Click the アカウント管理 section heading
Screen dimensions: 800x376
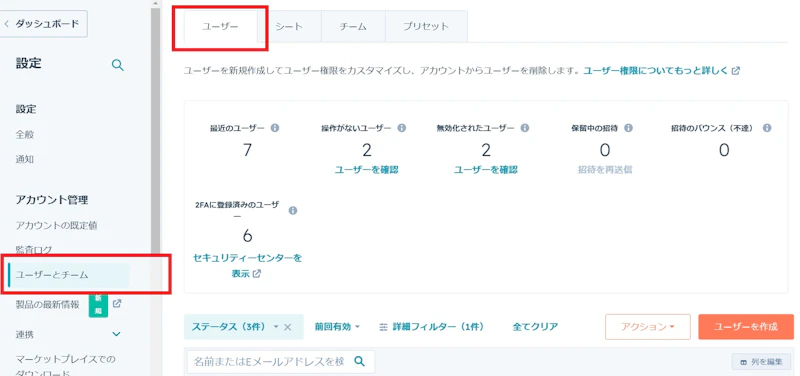click(52, 200)
